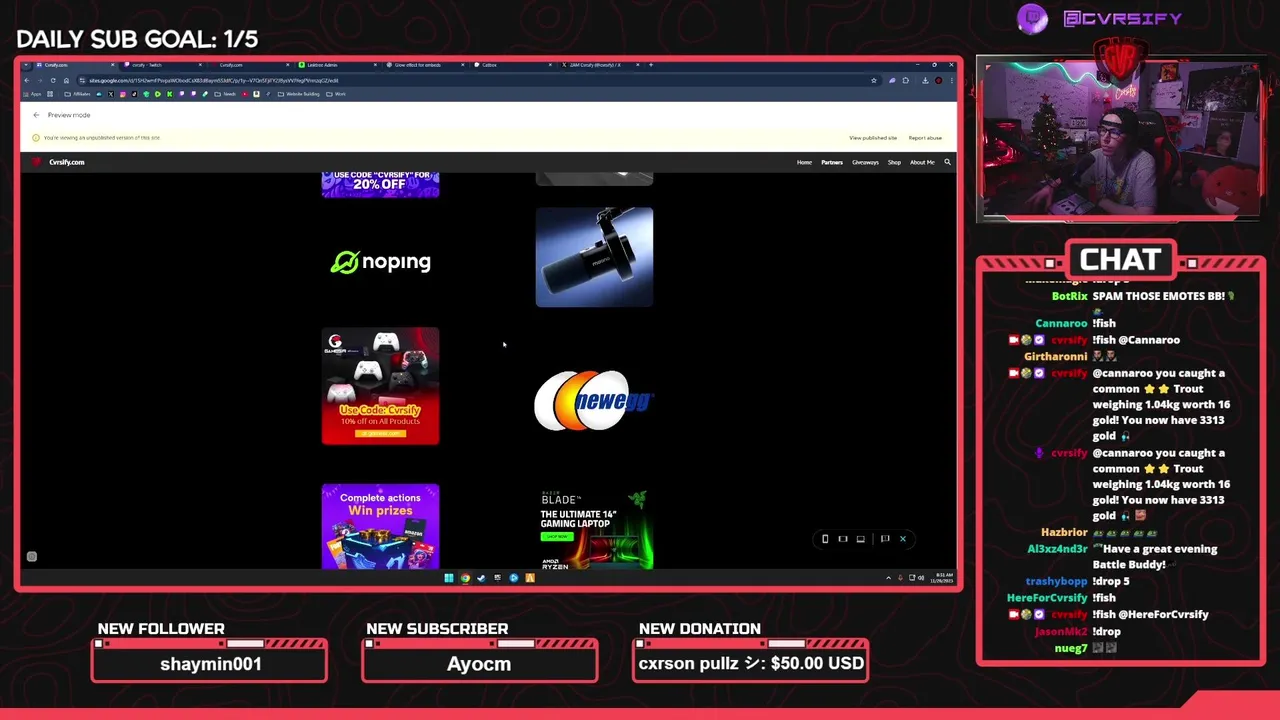Screen dimensions: 1280x720
Task: Click Cannaroo's name in chat
Action: [x=1061, y=323]
